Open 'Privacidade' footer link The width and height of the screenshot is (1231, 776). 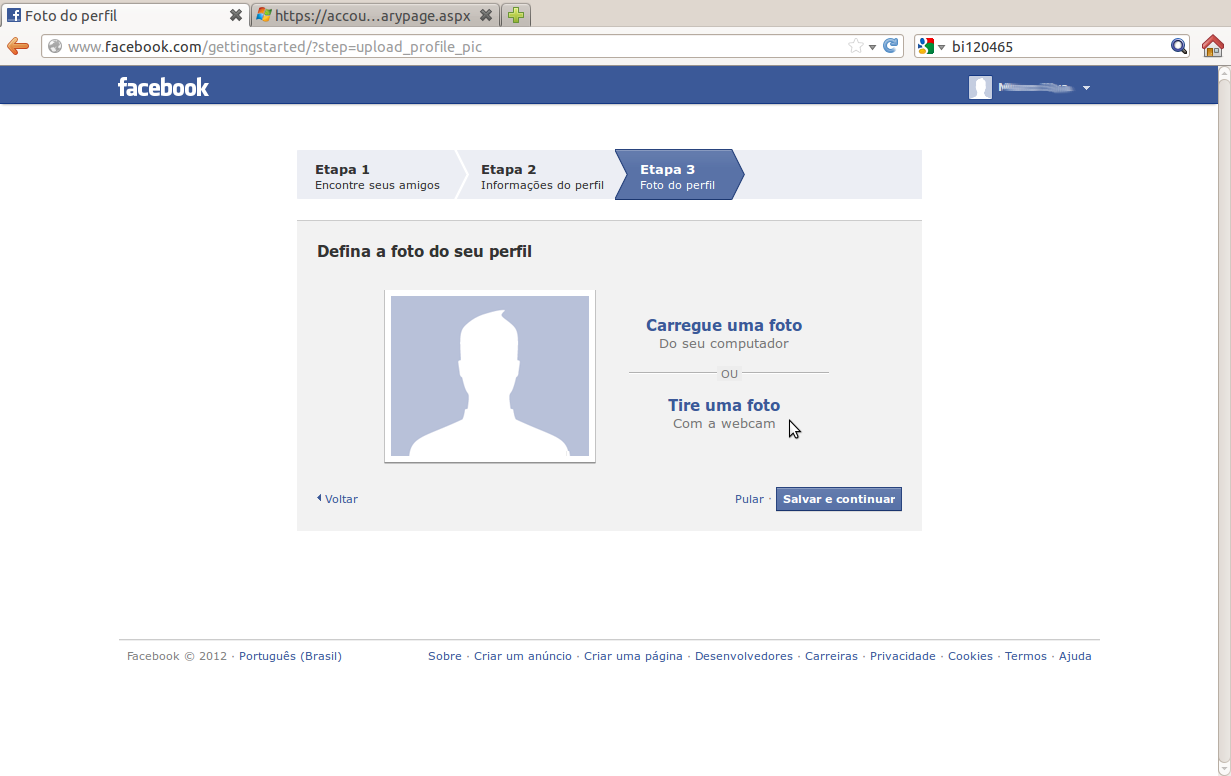[x=903, y=656]
